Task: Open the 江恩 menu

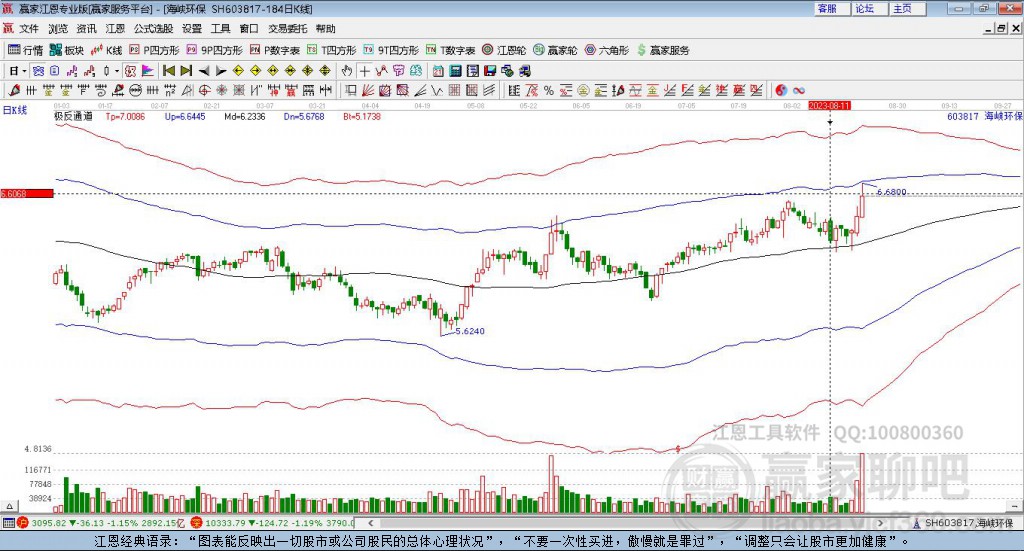Action: 115,29
